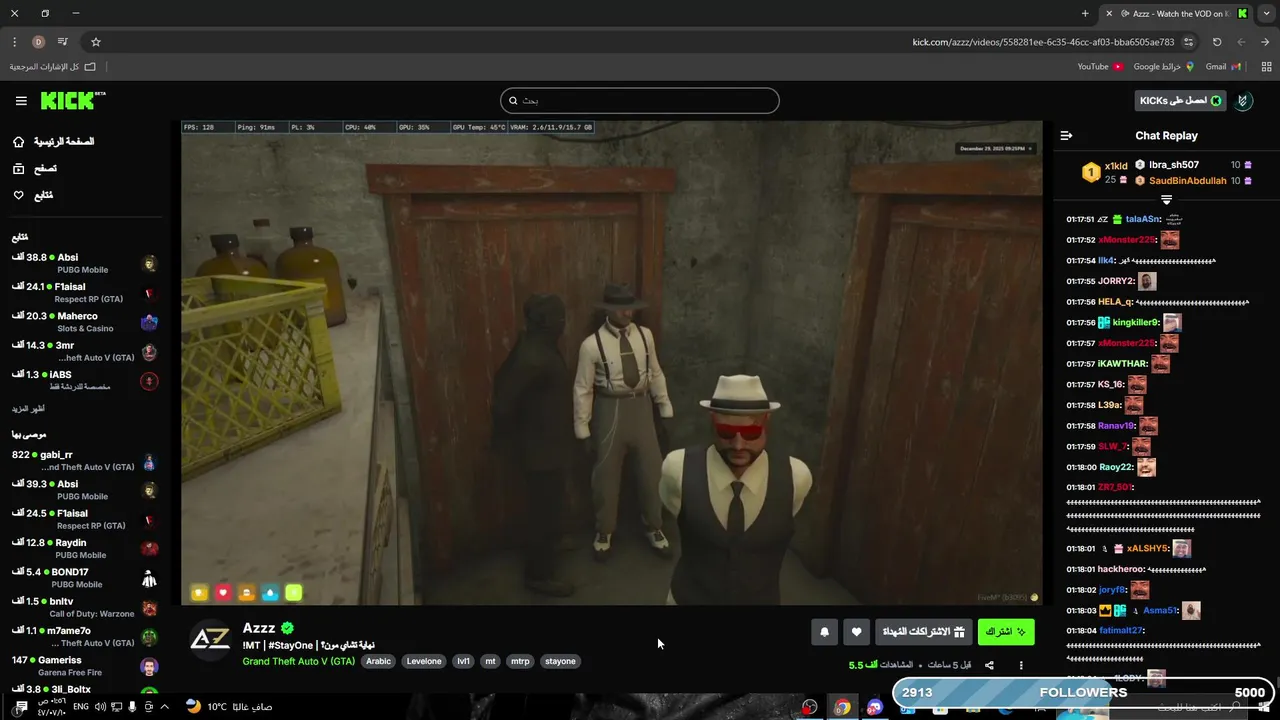Screen dimensions: 1280x720
Task: Click the blue droplet emote icon on video
Action: (x=270, y=593)
